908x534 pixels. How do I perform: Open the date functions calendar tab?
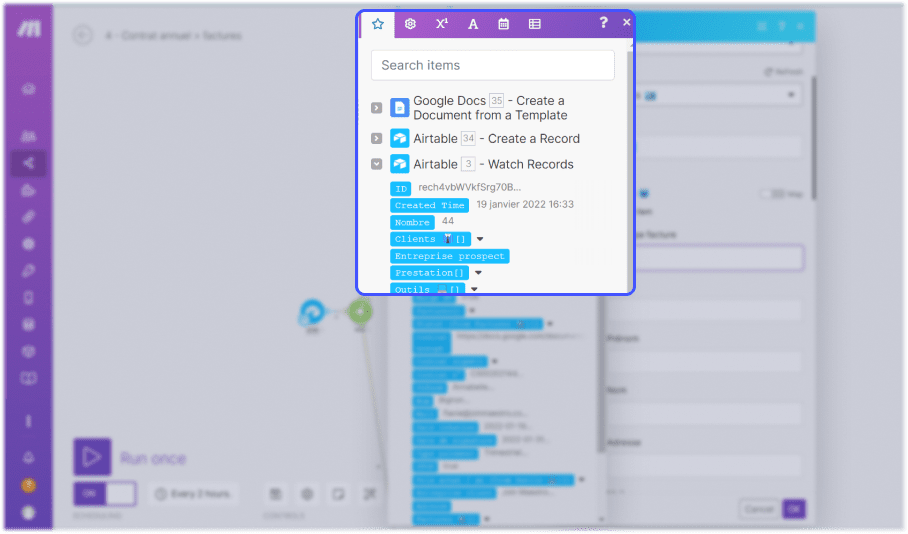[504, 24]
